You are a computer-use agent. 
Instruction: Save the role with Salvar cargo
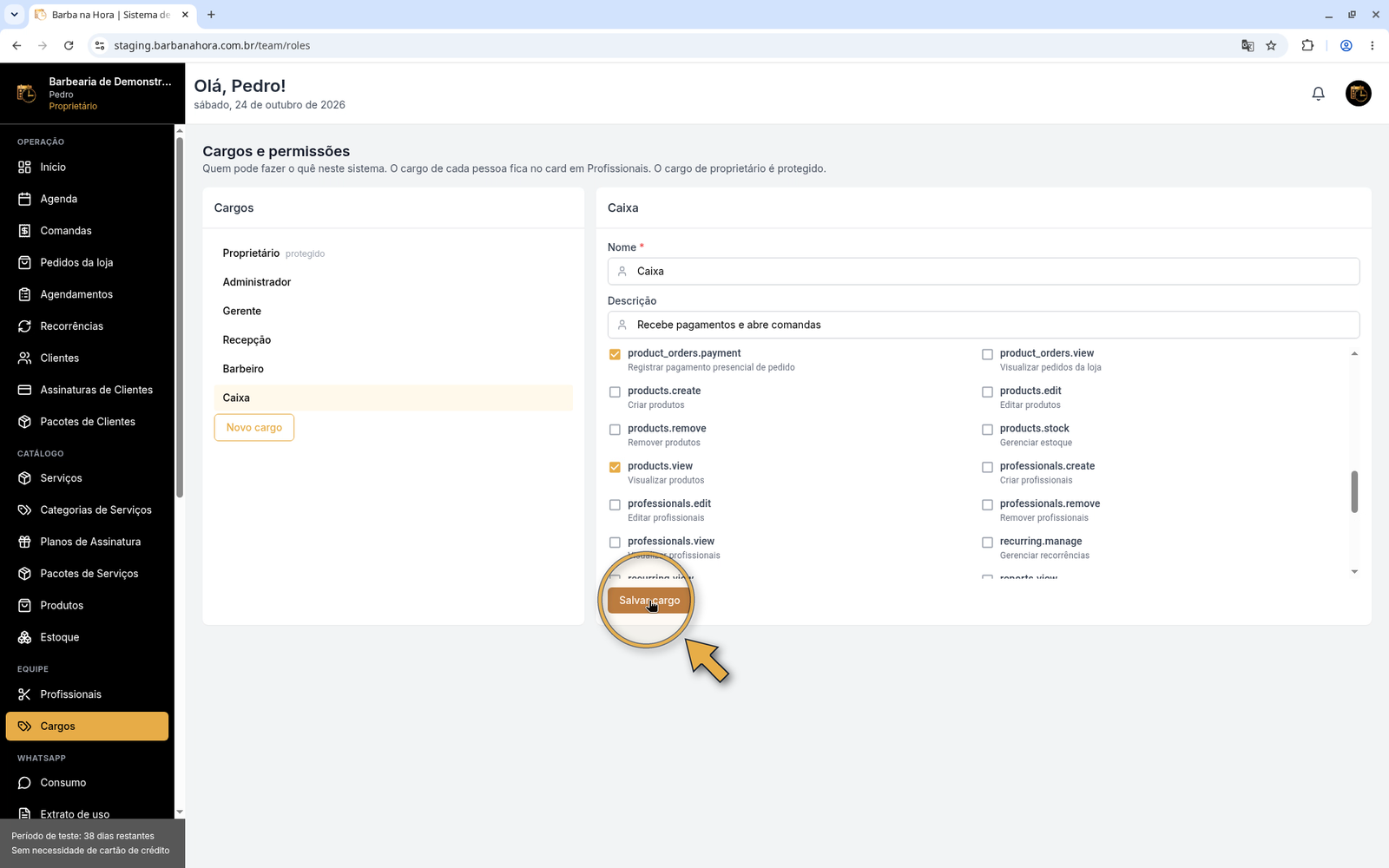coord(649,601)
